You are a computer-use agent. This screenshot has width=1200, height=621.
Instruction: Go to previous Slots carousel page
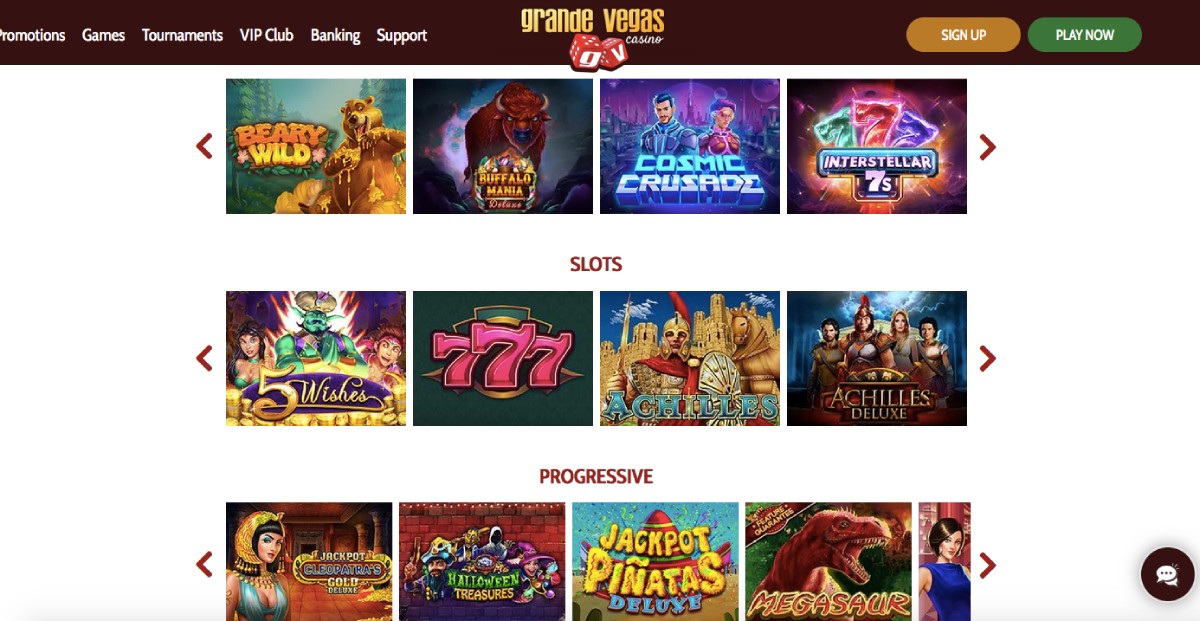[204, 358]
